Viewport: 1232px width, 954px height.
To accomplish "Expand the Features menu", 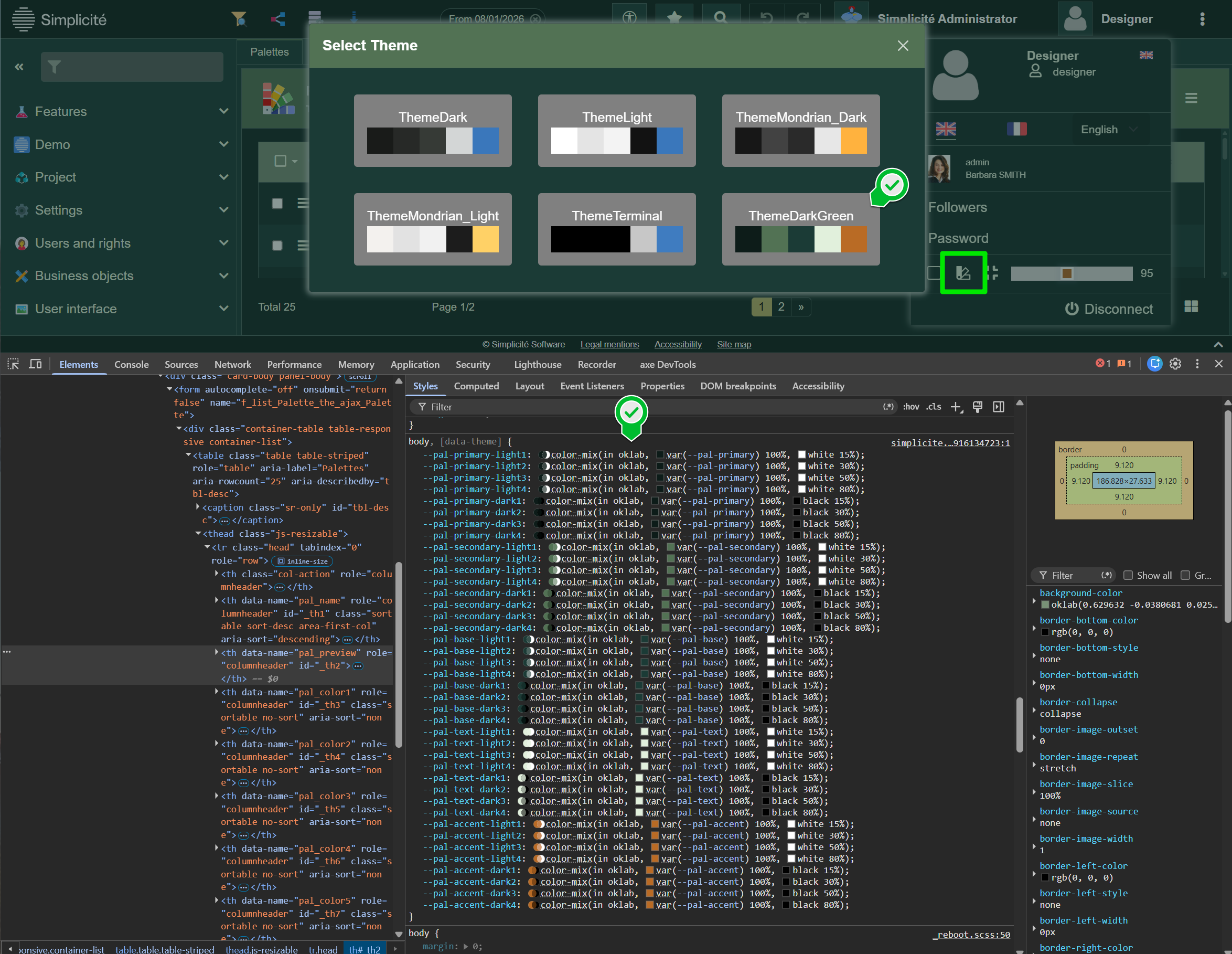I will coord(121,112).
